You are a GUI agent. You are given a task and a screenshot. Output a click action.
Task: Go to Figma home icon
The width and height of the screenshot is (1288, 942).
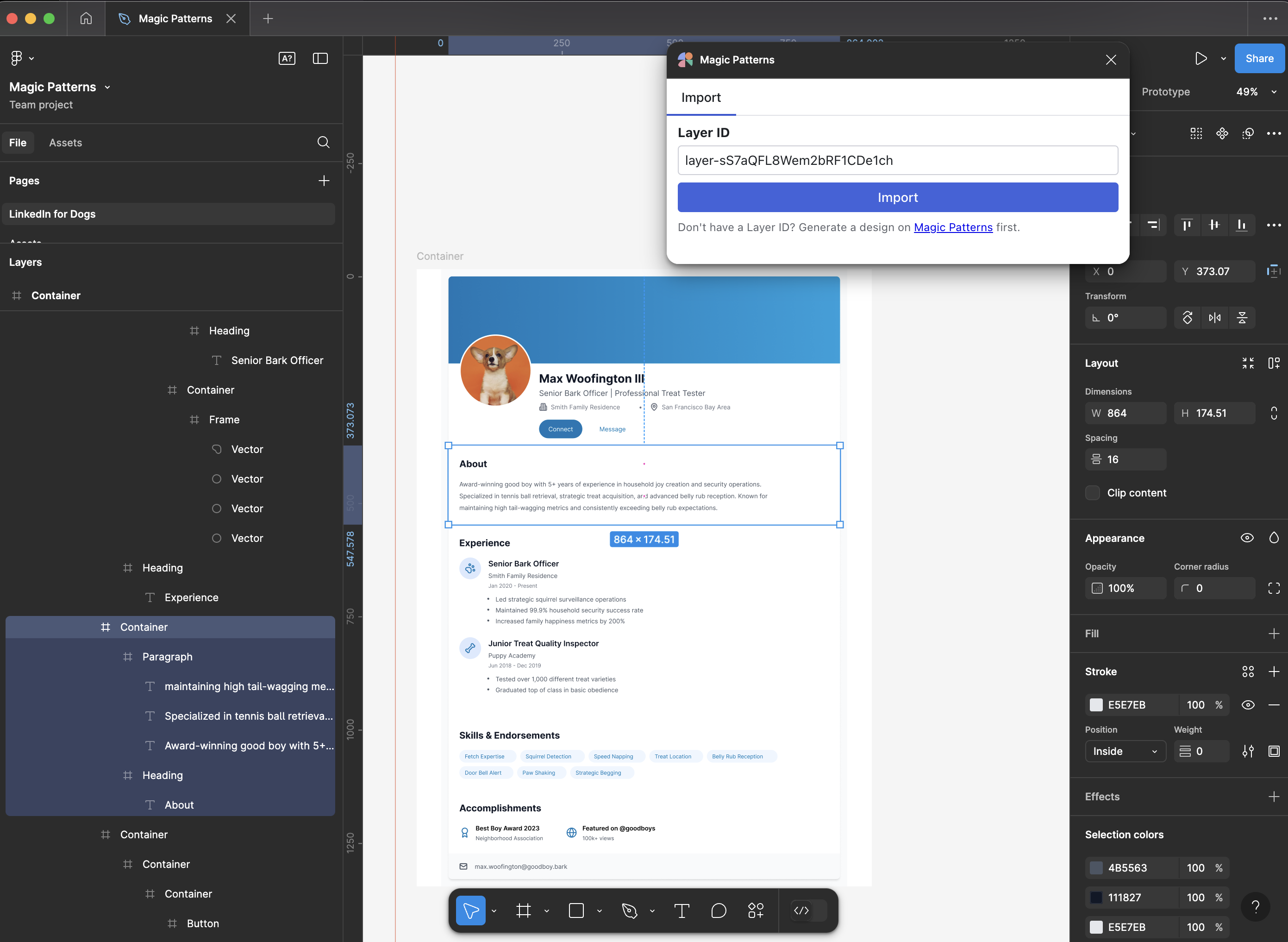tap(86, 18)
